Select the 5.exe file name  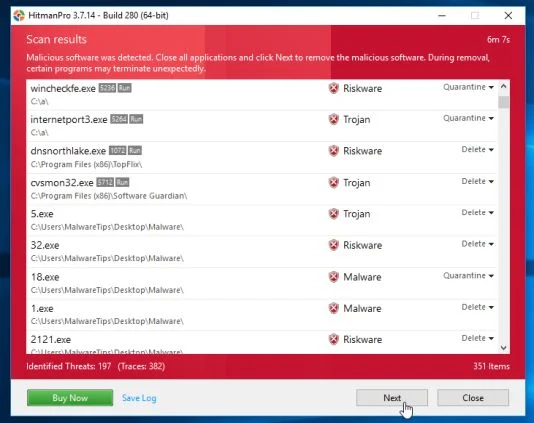[42, 214]
